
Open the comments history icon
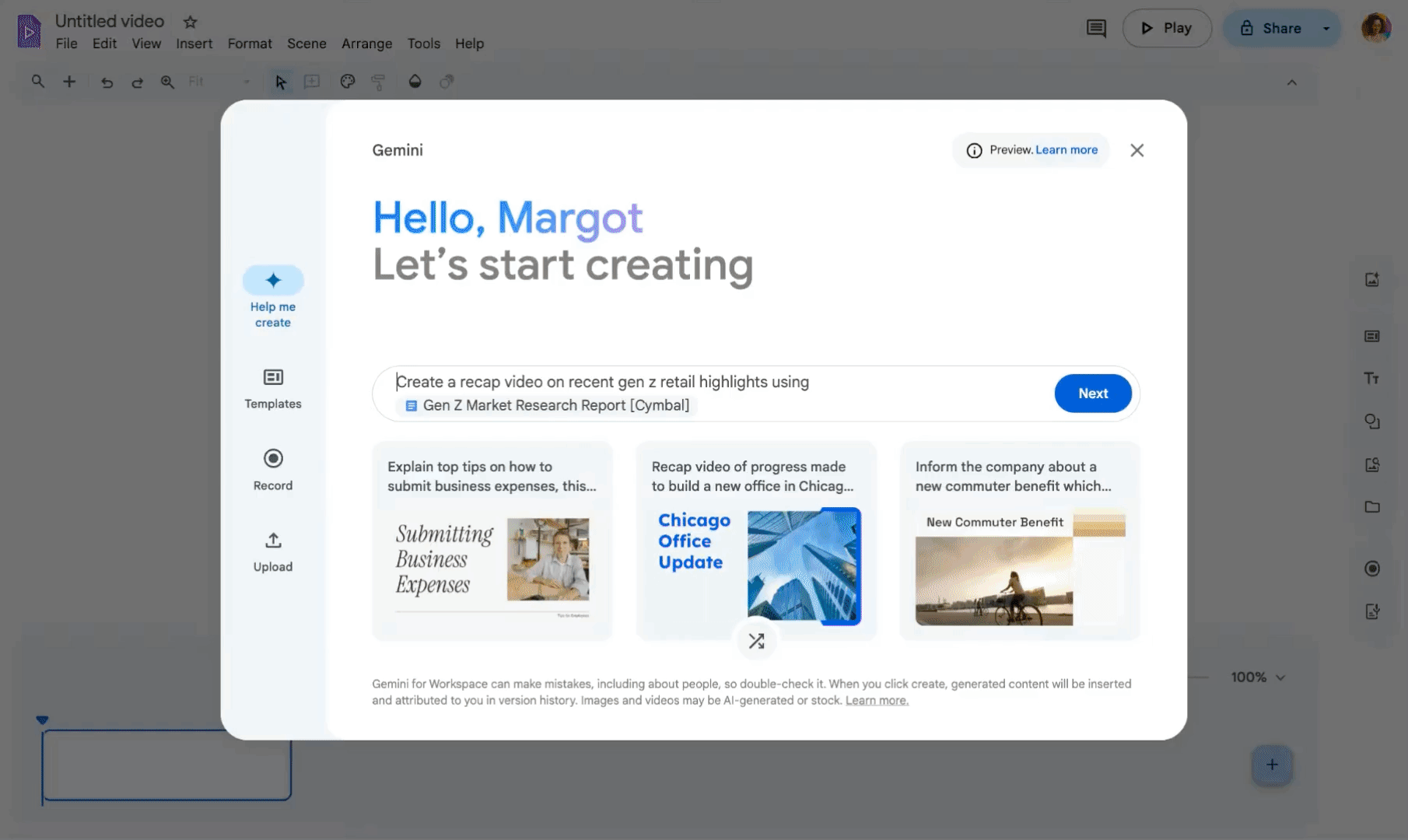click(1096, 29)
